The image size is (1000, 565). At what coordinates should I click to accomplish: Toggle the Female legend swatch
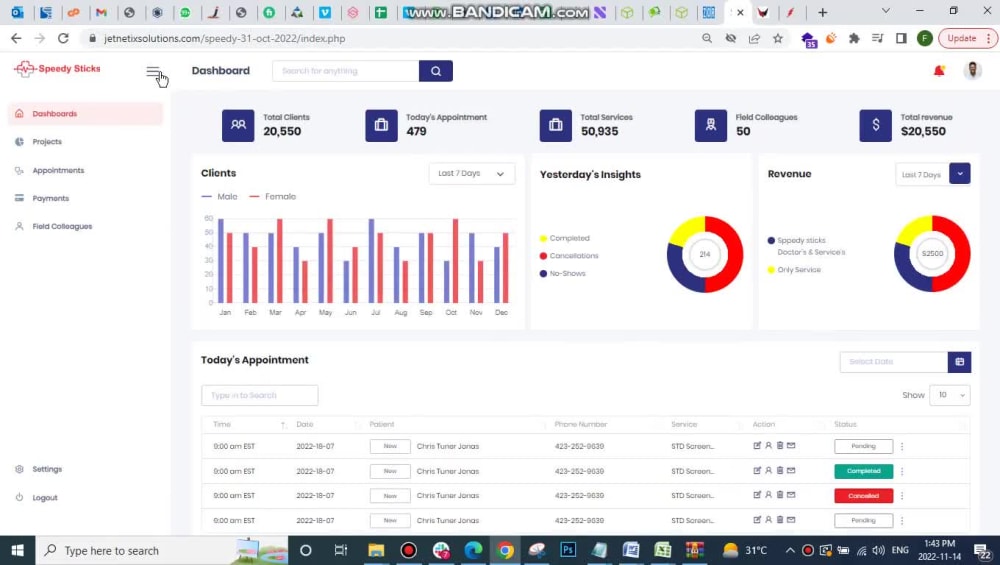[x=254, y=196]
